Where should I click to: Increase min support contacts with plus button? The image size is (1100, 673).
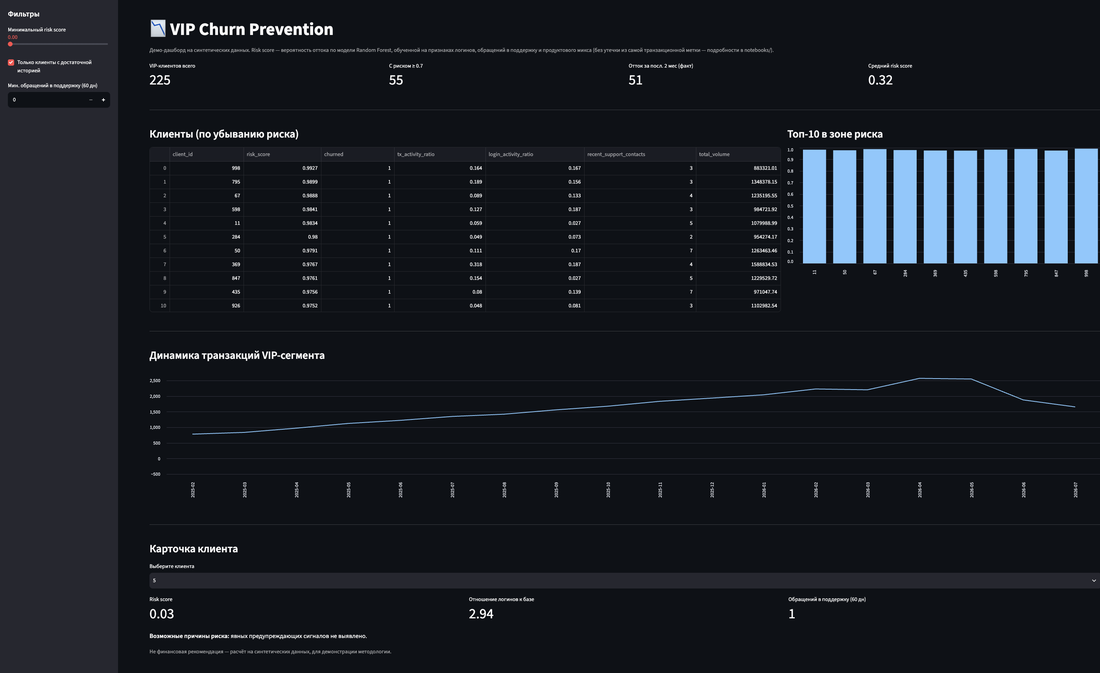tap(103, 100)
